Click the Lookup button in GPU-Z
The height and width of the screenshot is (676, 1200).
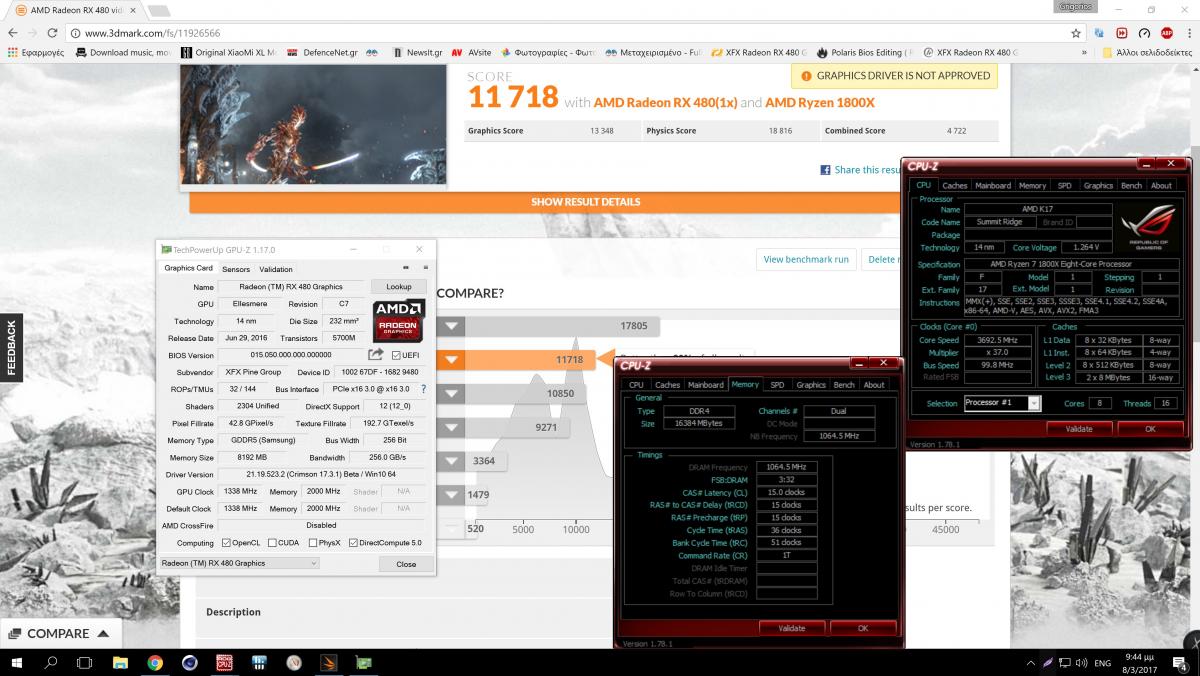[399, 287]
